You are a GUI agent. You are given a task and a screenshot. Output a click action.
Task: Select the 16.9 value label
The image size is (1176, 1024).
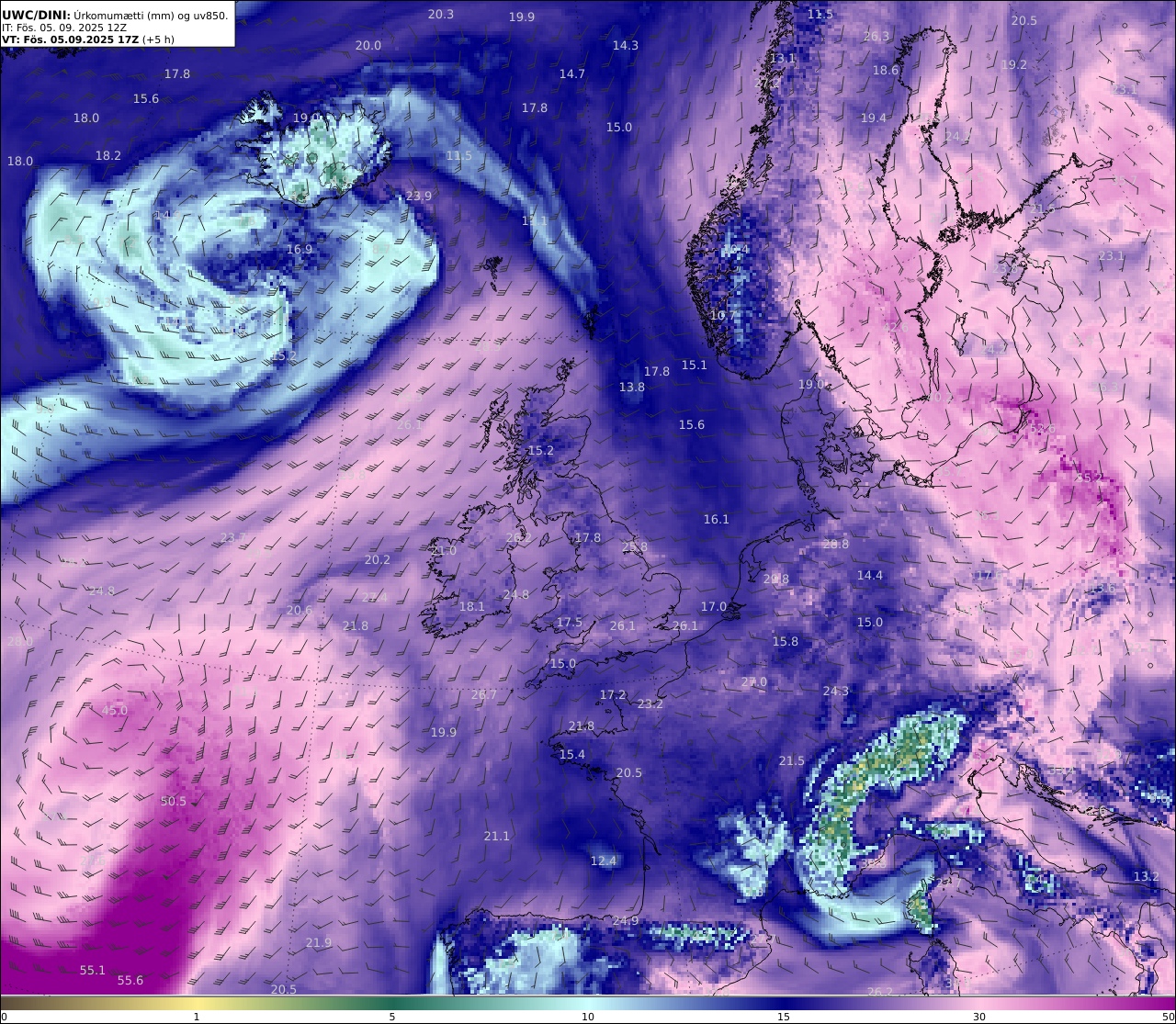click(x=300, y=250)
